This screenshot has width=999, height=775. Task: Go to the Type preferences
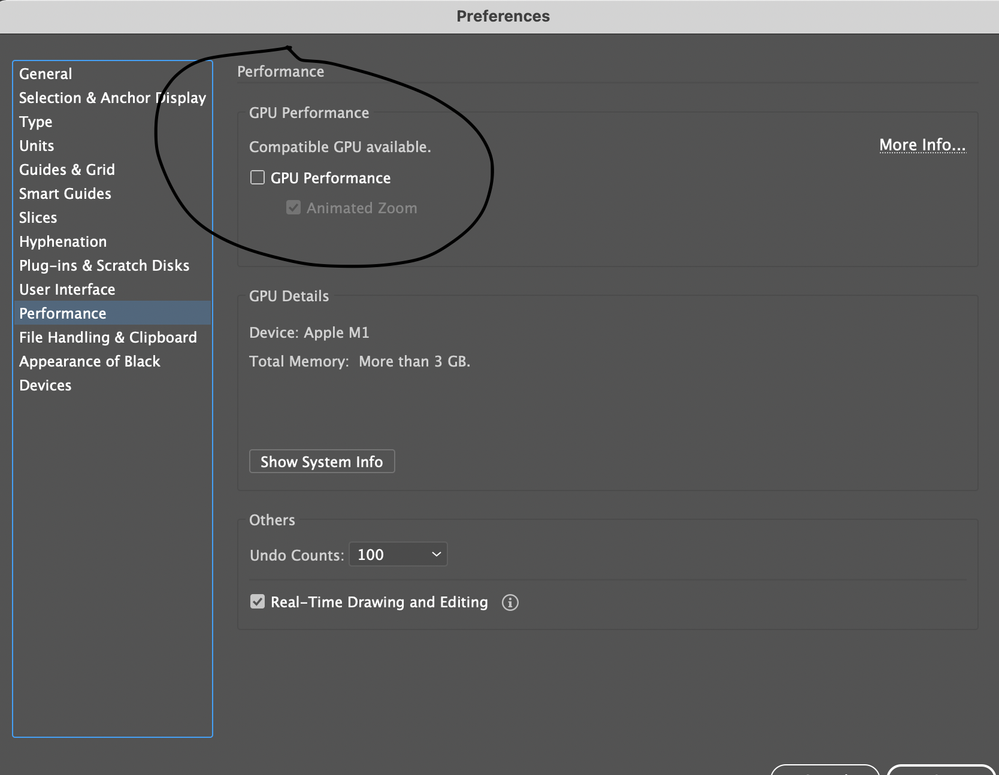[36, 122]
